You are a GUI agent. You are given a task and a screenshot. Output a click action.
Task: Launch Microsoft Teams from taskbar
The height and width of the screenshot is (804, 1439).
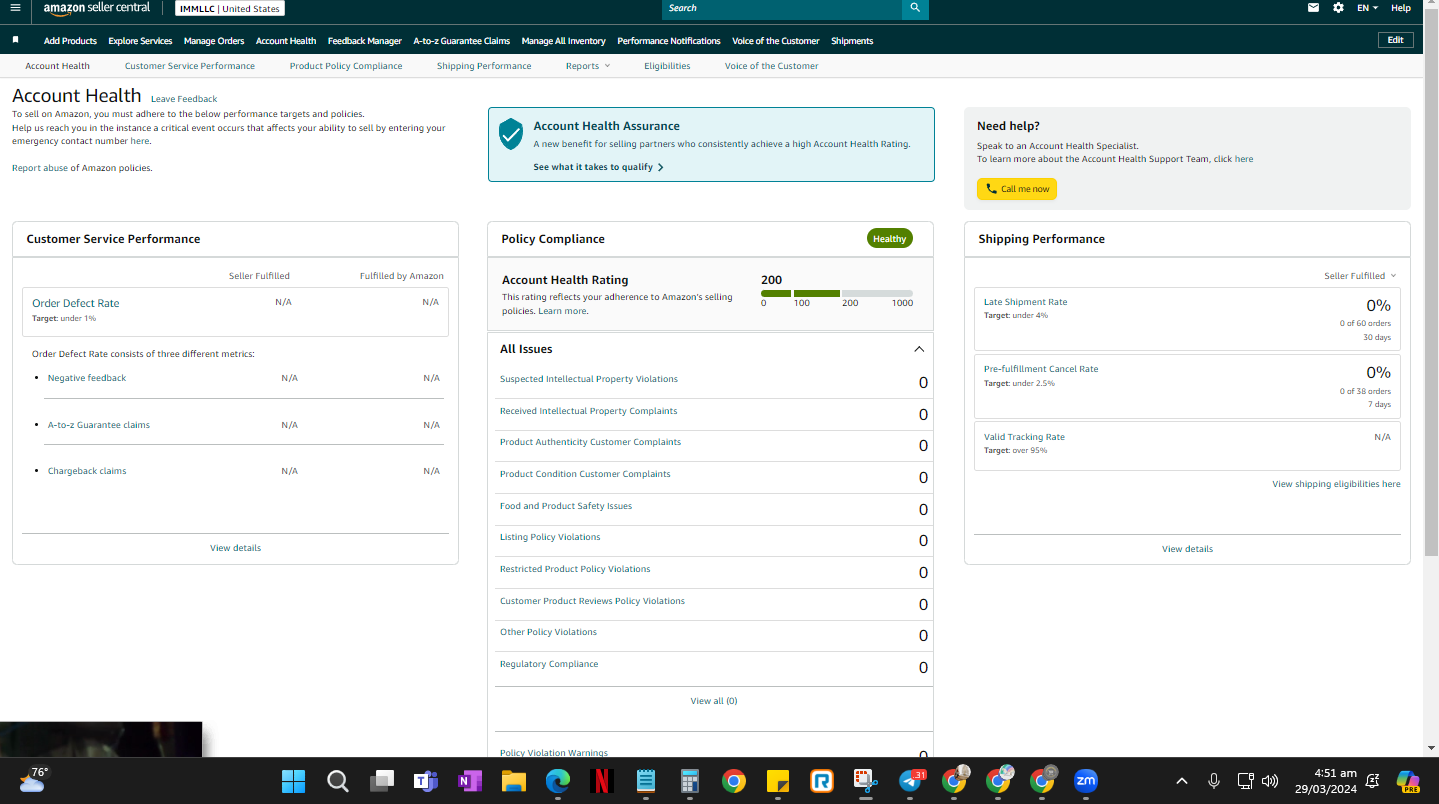(426, 781)
